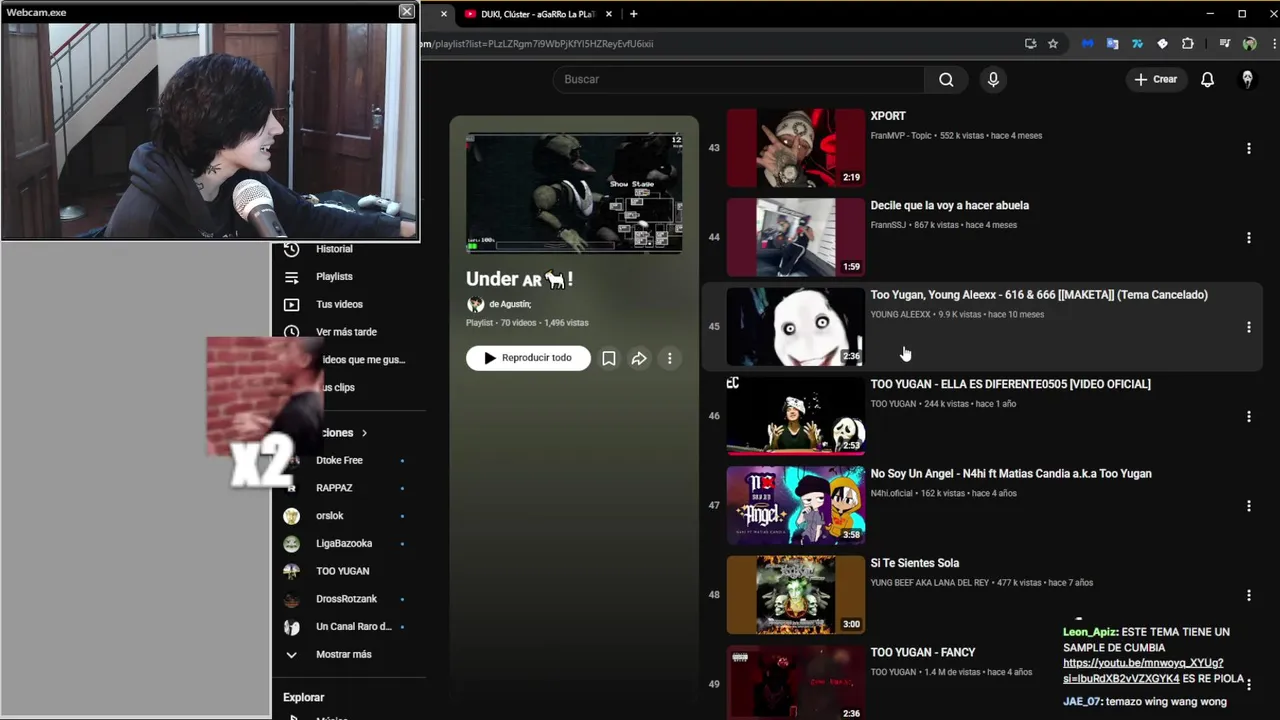
Task: Play the 616 & 666 MAKETA thumbnail
Action: (795, 327)
